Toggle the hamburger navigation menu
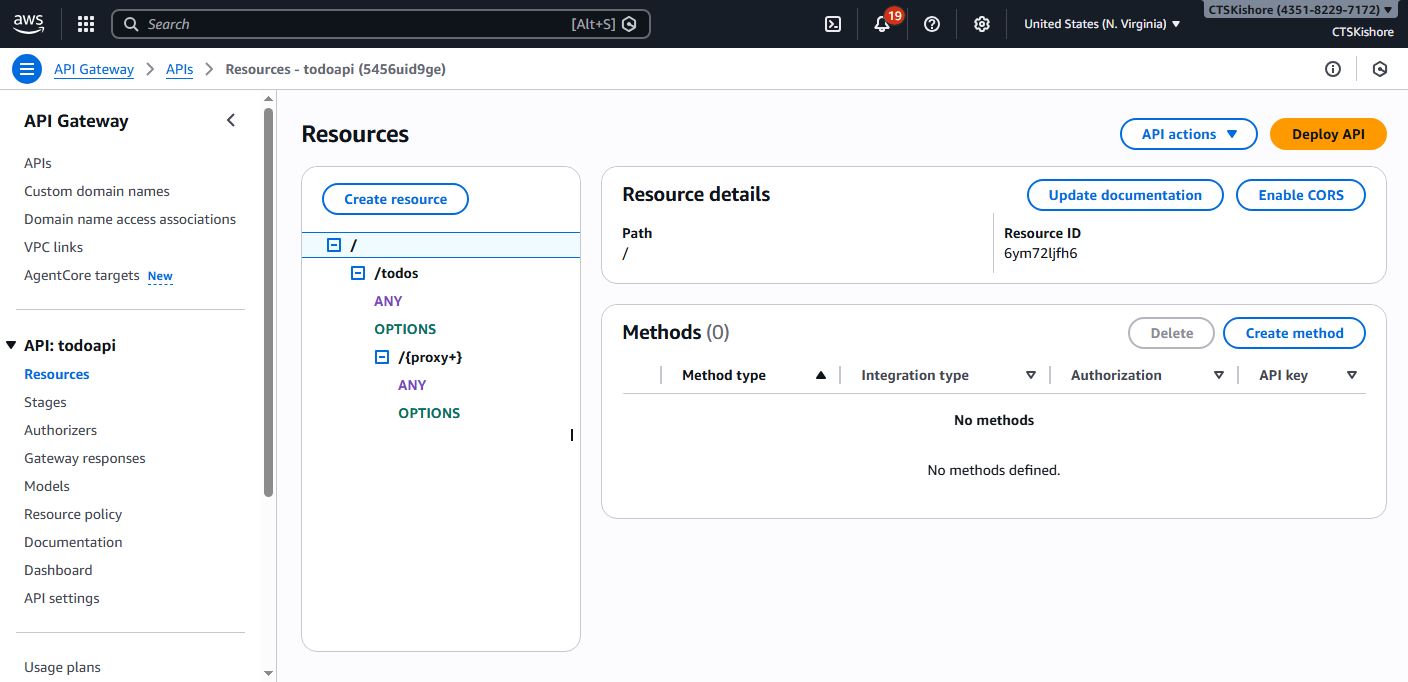Screen dimensions: 1408x682 (26, 69)
